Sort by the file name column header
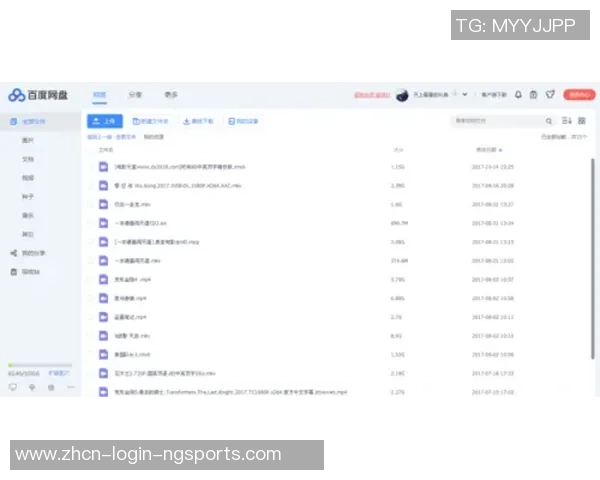The image size is (600, 480). [106, 150]
